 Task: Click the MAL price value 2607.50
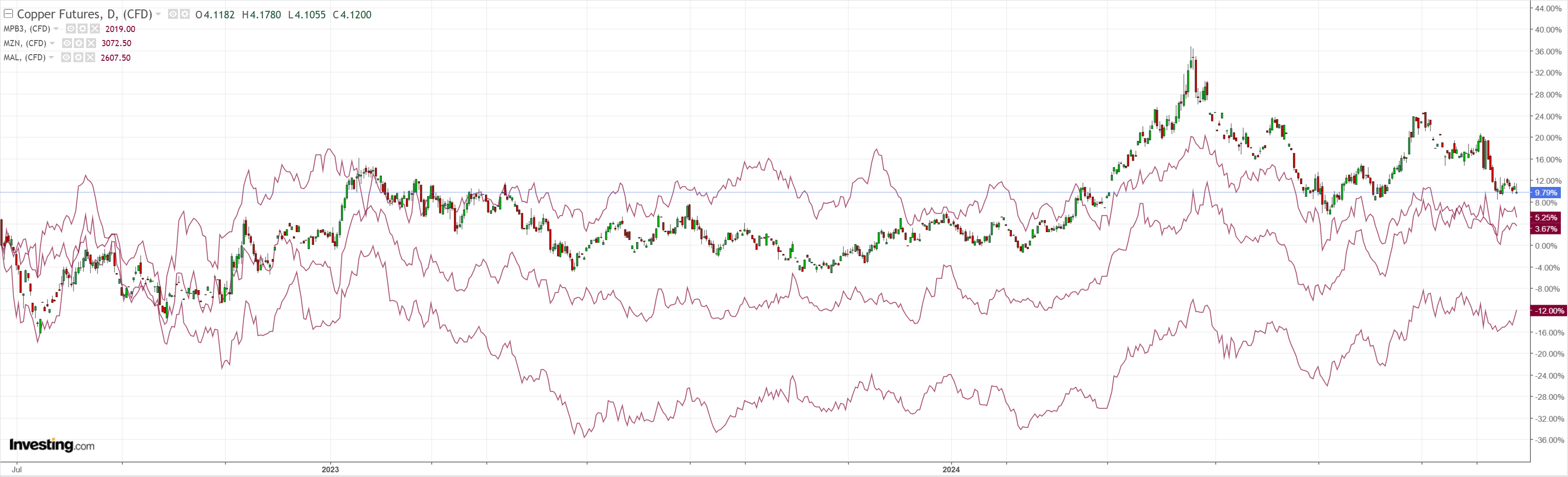coord(116,58)
